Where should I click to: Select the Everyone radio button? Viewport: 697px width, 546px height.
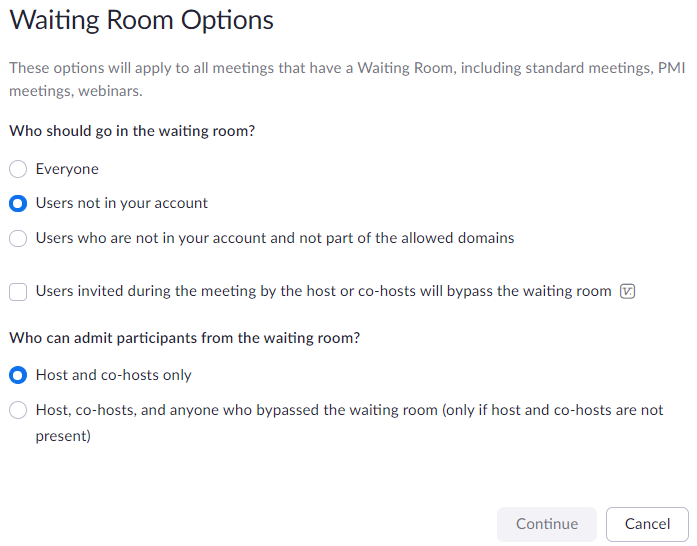(x=18, y=169)
